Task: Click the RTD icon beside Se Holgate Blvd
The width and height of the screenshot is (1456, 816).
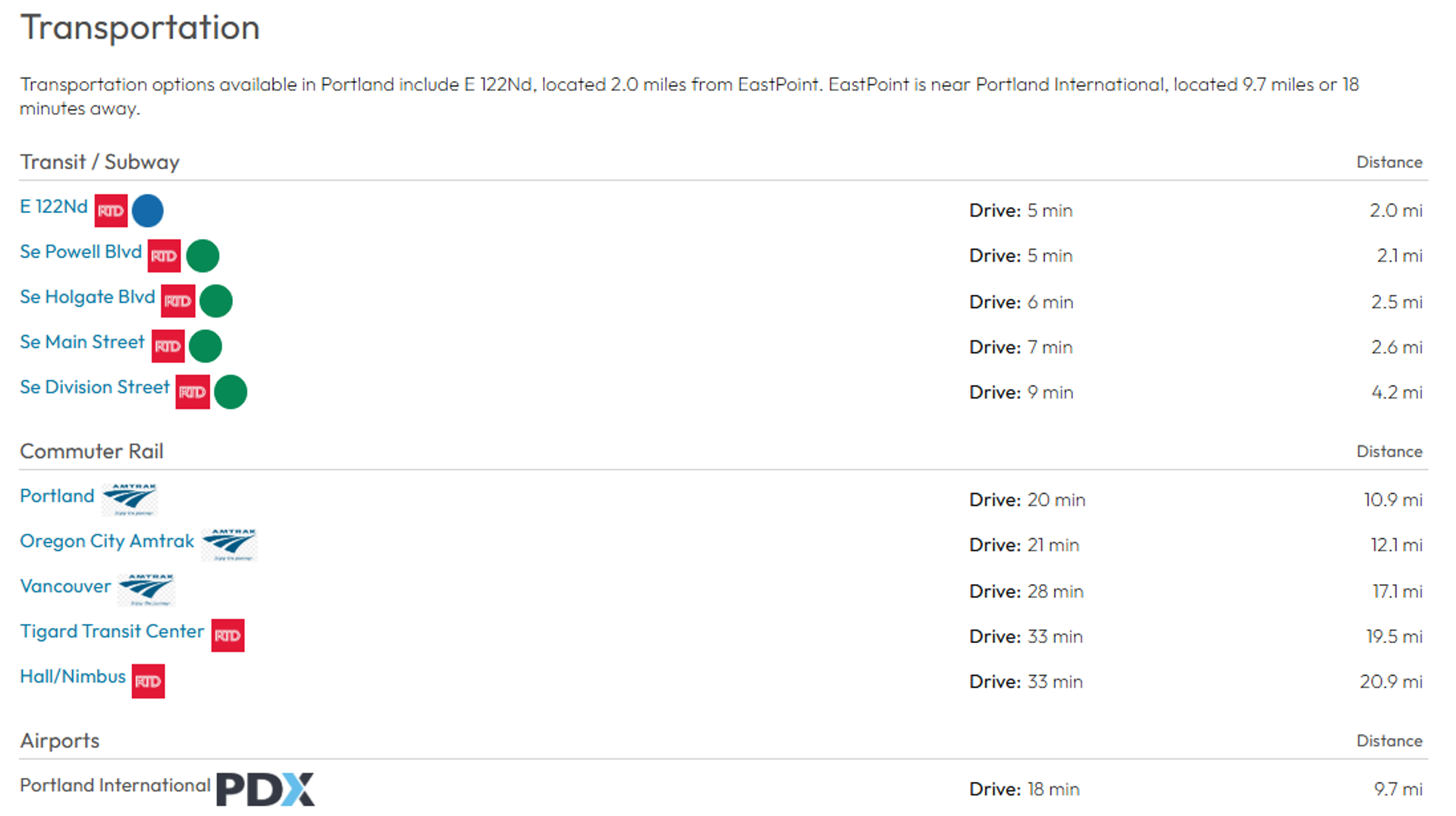Action: tap(177, 301)
